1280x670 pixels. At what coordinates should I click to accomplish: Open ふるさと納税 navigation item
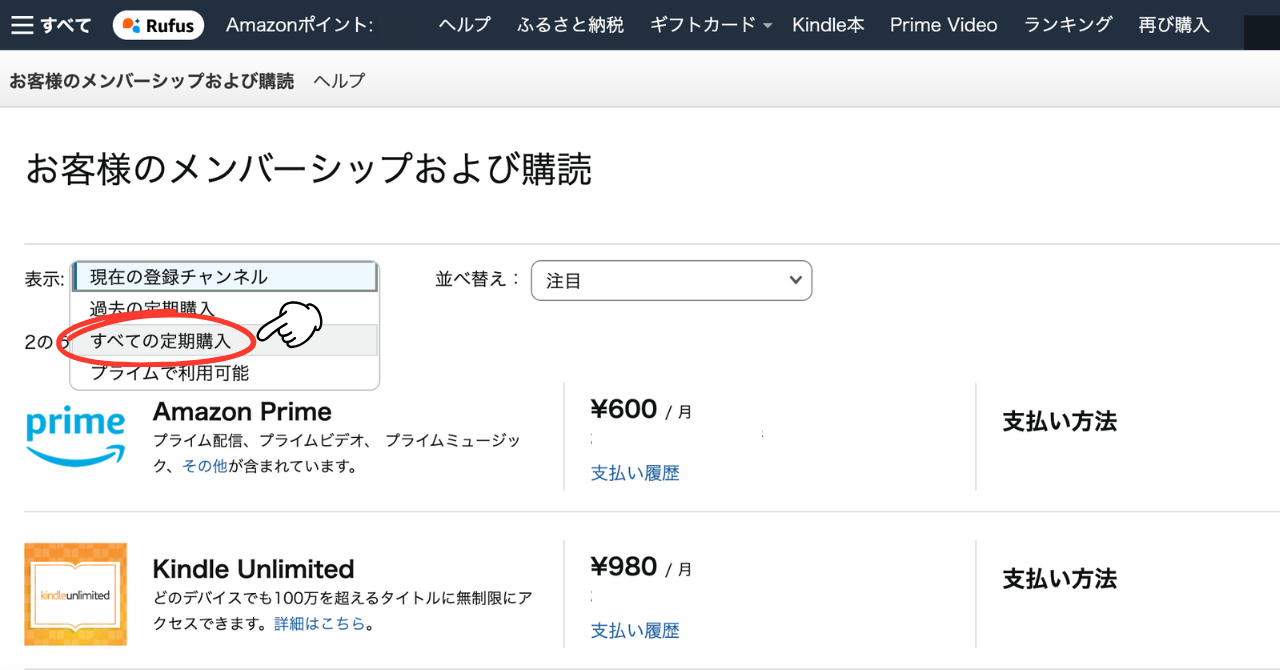pyautogui.click(x=570, y=25)
